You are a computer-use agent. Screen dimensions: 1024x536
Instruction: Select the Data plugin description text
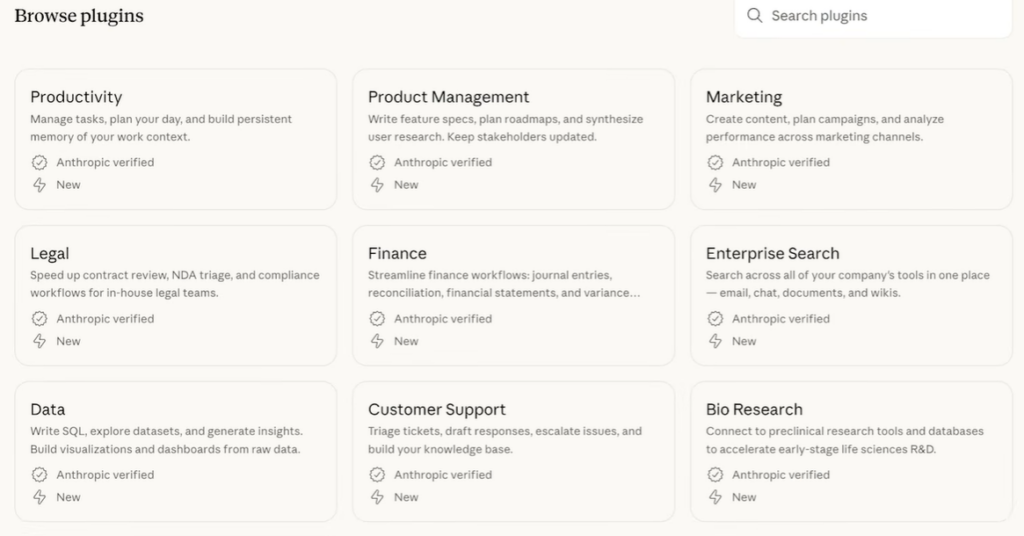pyautogui.click(x=166, y=440)
